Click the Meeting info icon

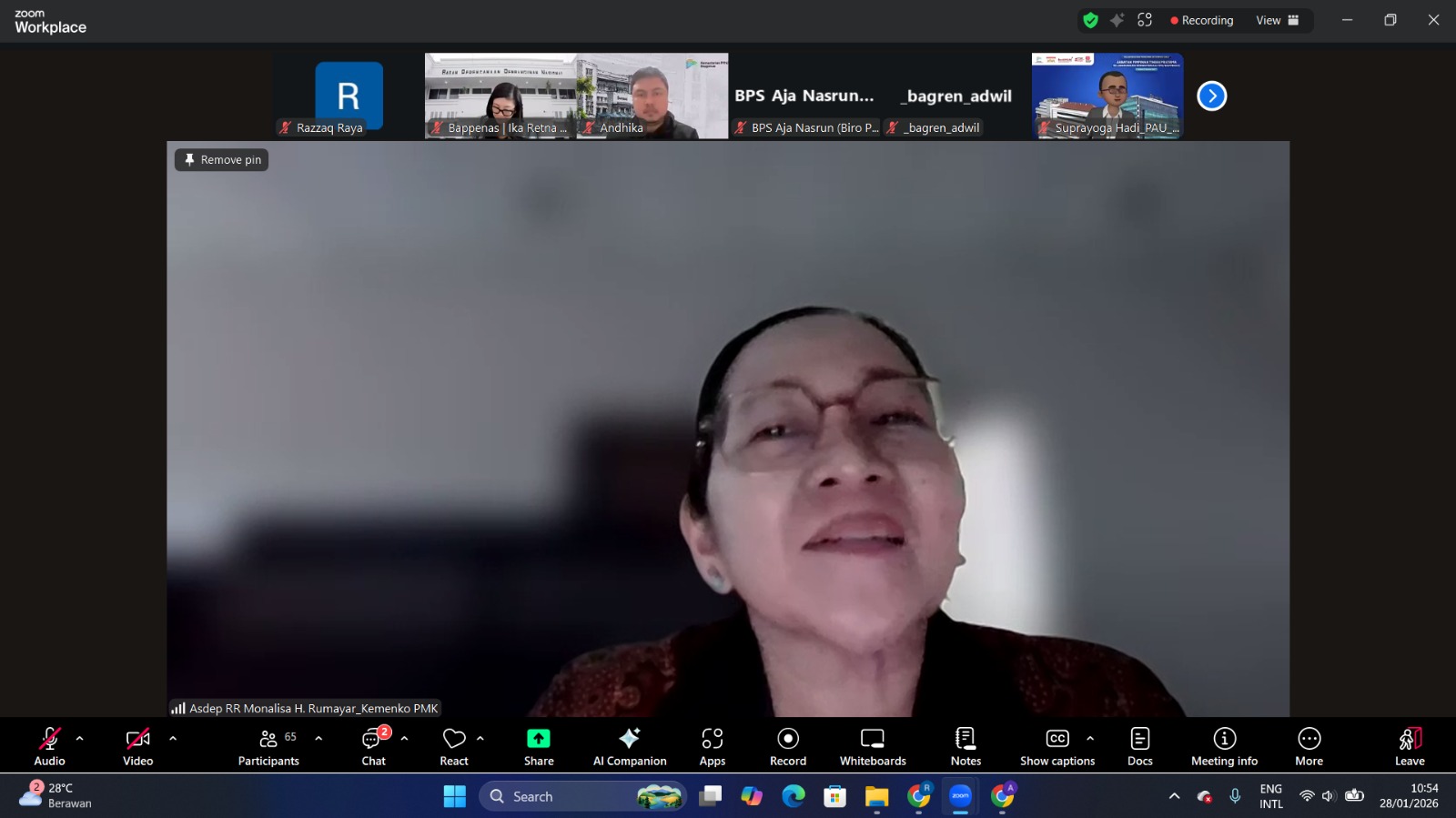coord(1224,746)
